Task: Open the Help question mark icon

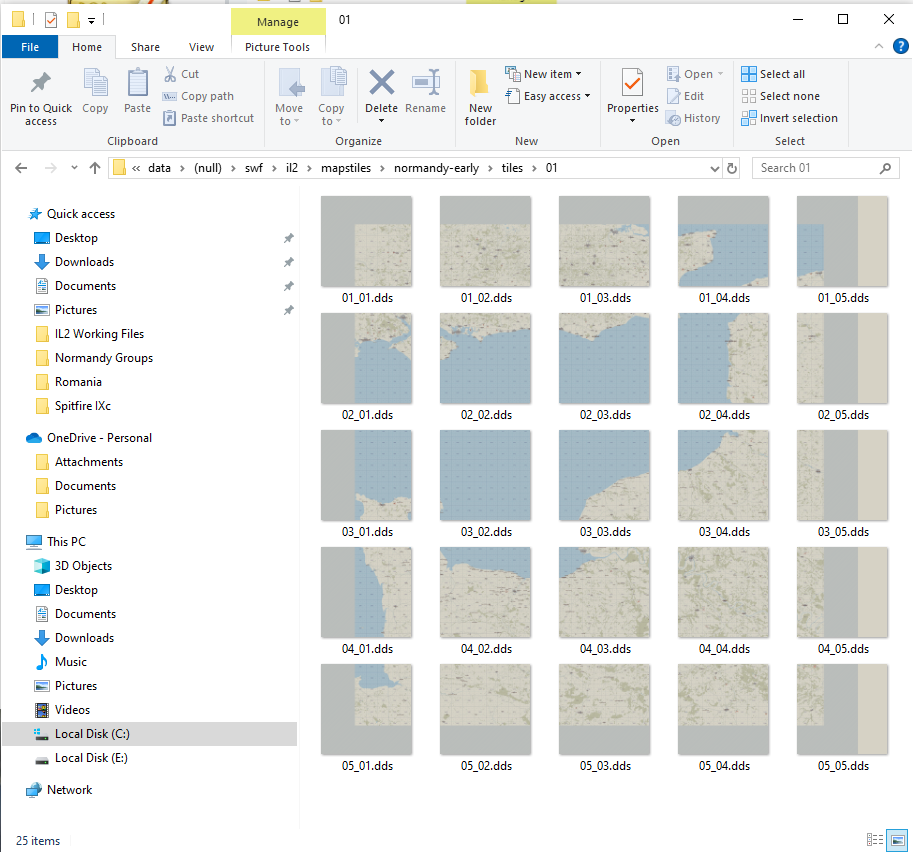Action: click(x=900, y=46)
